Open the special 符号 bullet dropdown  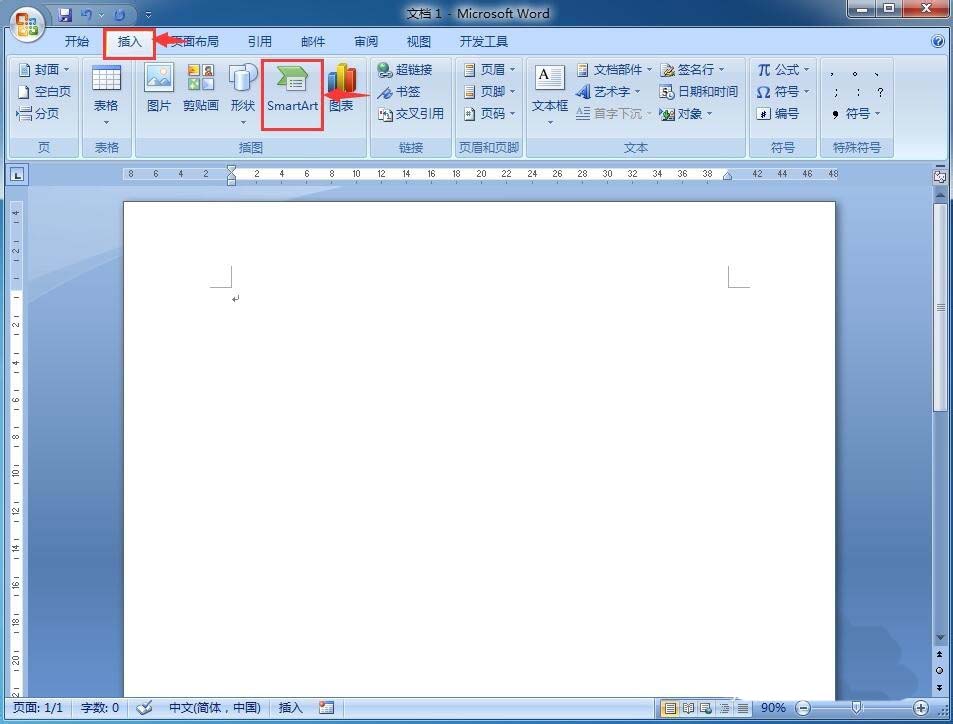[x=856, y=114]
